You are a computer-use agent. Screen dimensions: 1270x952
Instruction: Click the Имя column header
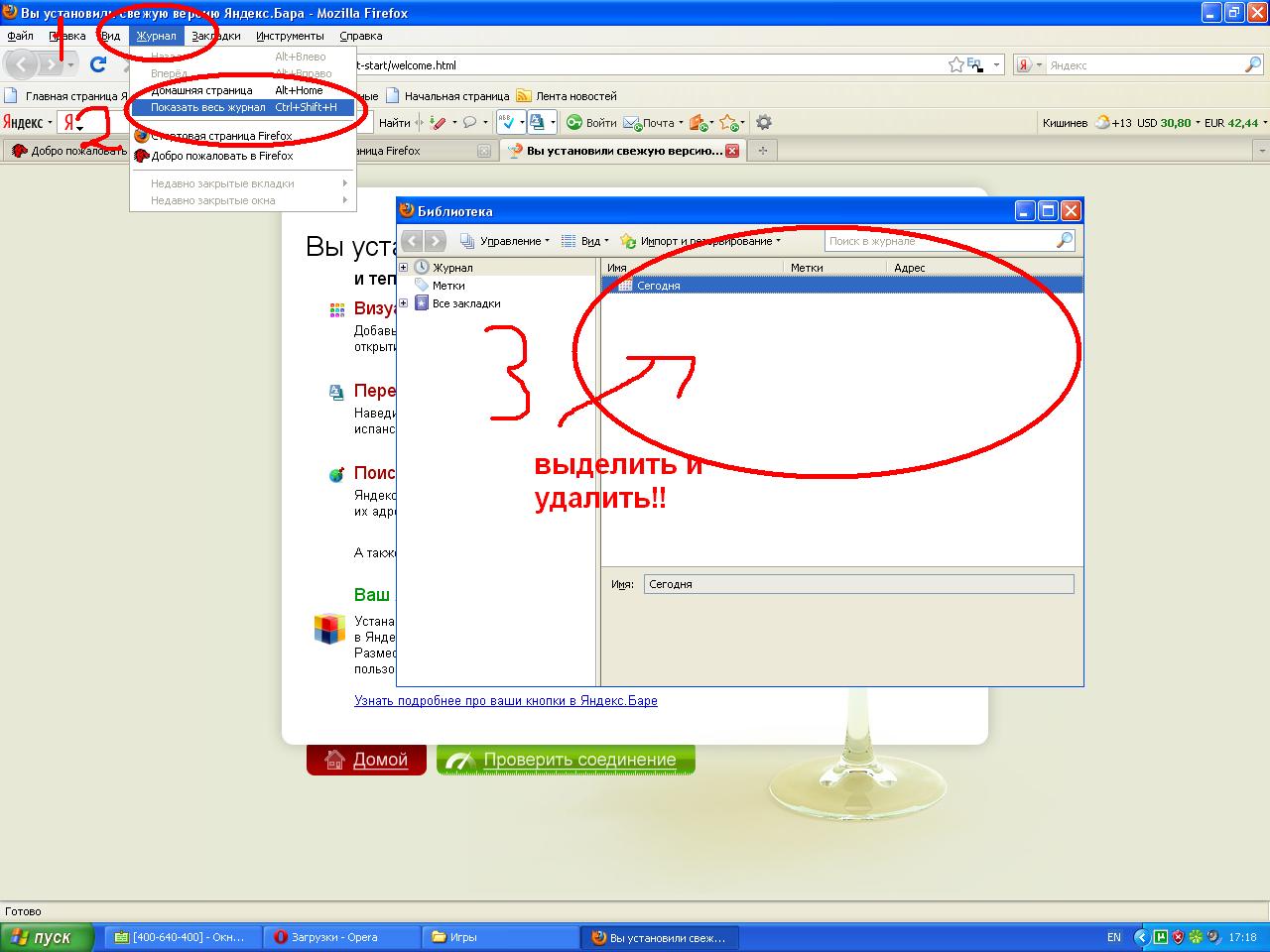(x=694, y=268)
